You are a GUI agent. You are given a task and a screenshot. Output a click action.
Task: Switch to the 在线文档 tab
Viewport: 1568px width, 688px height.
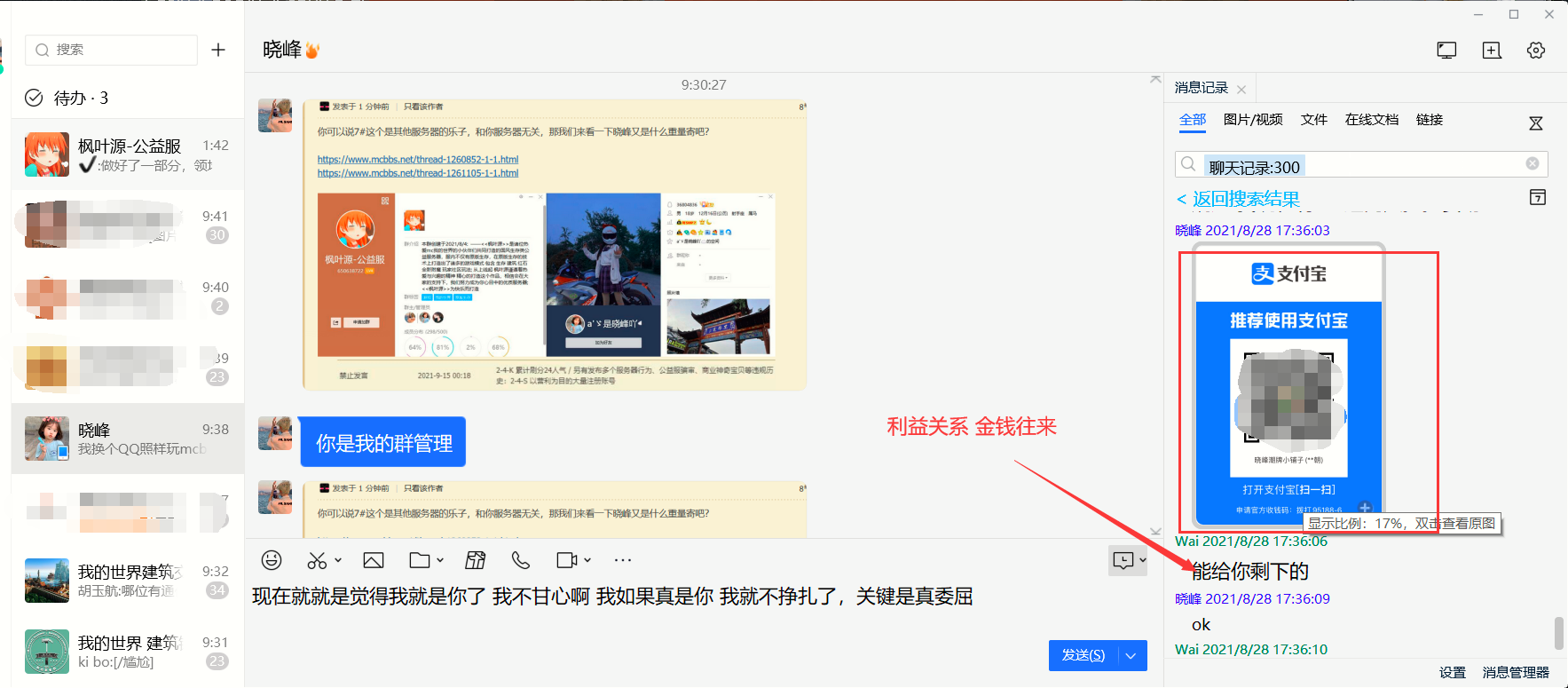tap(1372, 120)
